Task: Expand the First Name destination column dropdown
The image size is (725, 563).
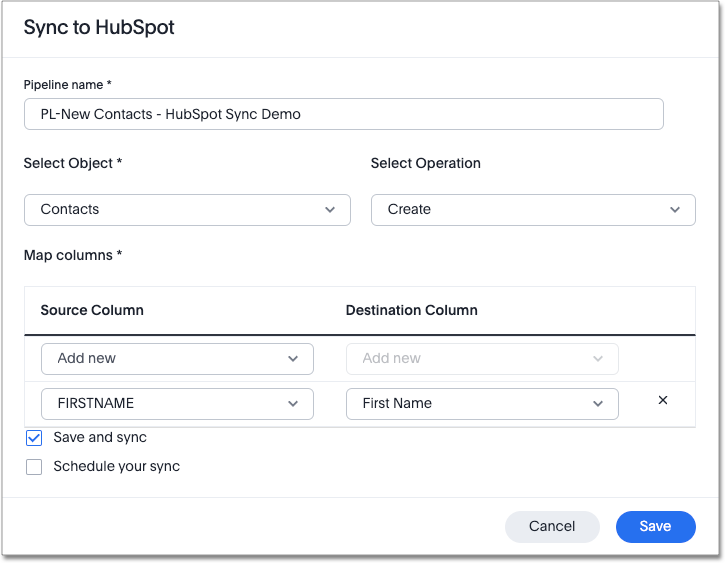Action: (x=481, y=404)
